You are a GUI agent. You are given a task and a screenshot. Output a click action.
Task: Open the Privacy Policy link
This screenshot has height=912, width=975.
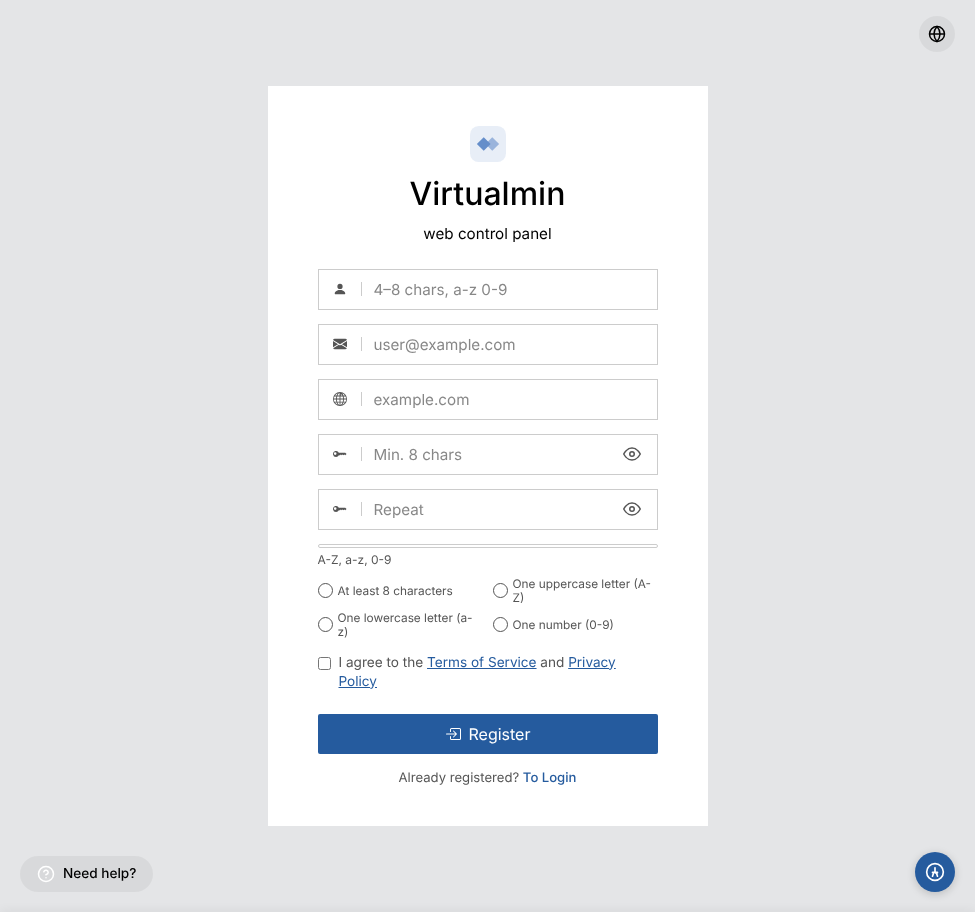pyautogui.click(x=591, y=662)
